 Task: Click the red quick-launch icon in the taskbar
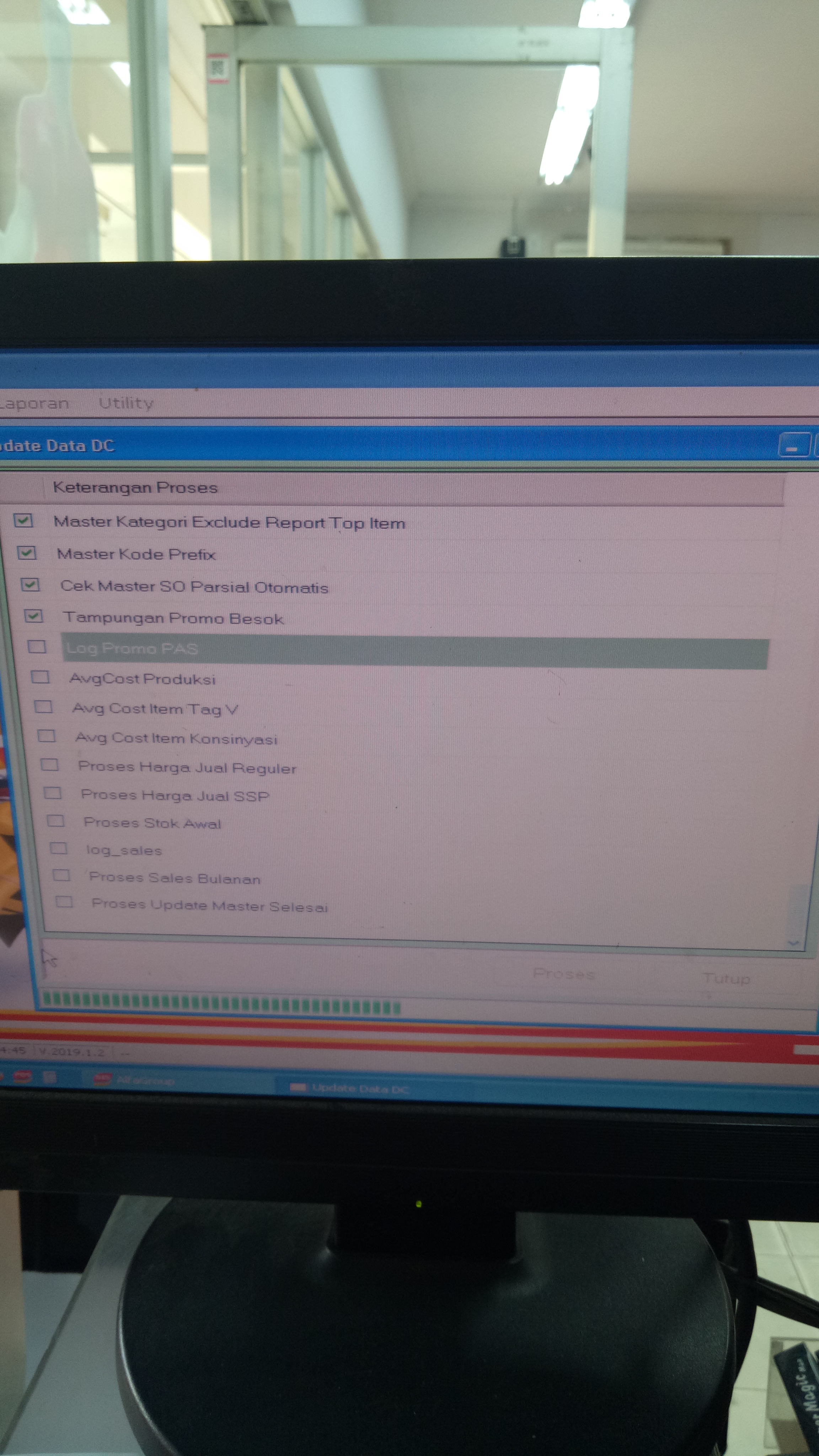tap(23, 1077)
